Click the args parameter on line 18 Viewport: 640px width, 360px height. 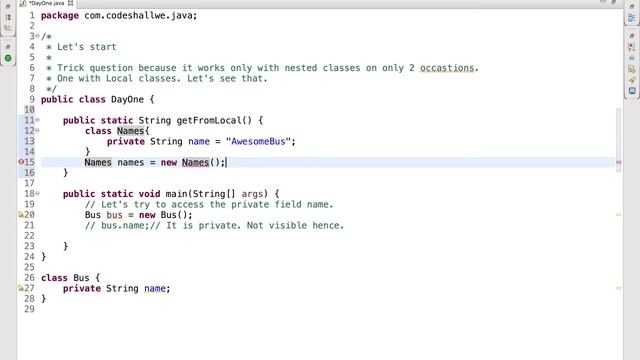252,194
